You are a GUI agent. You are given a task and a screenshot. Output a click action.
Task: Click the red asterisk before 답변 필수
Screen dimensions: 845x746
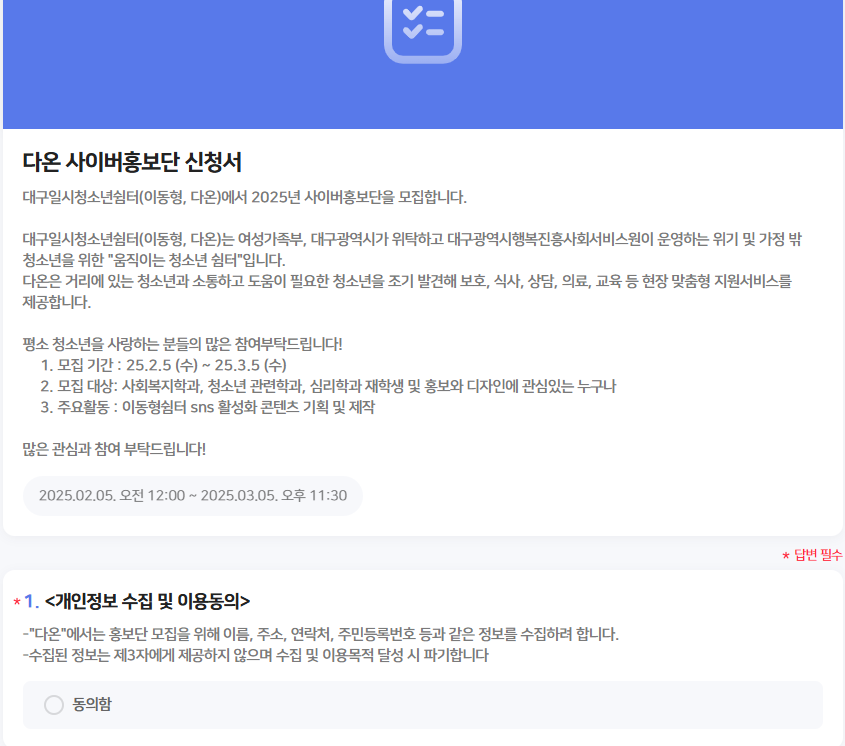[786, 556]
